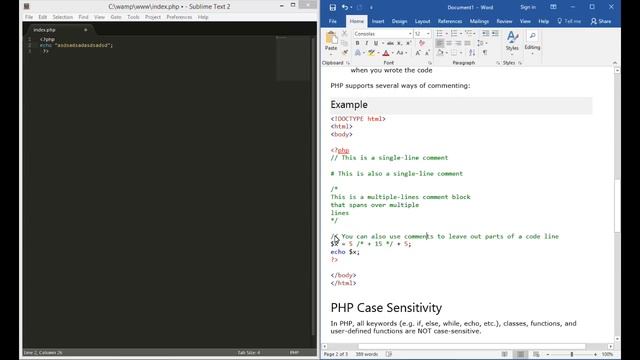Viewport: 640px width, 360px height.
Task: Open Selection menu in Sublime Text
Action: pyautogui.click(x=62, y=17)
